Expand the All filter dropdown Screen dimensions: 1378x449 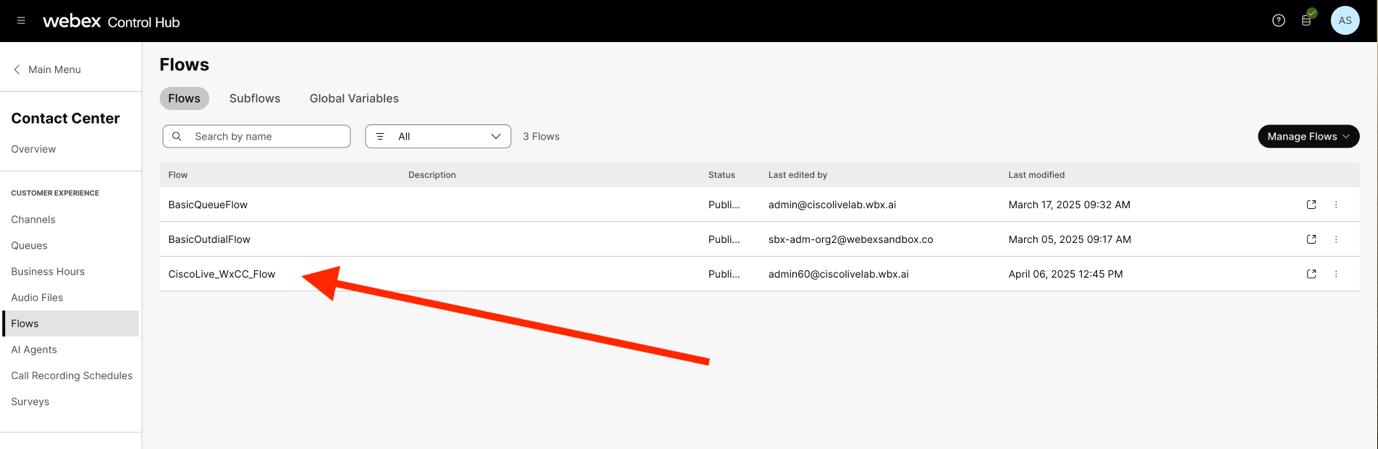click(438, 137)
